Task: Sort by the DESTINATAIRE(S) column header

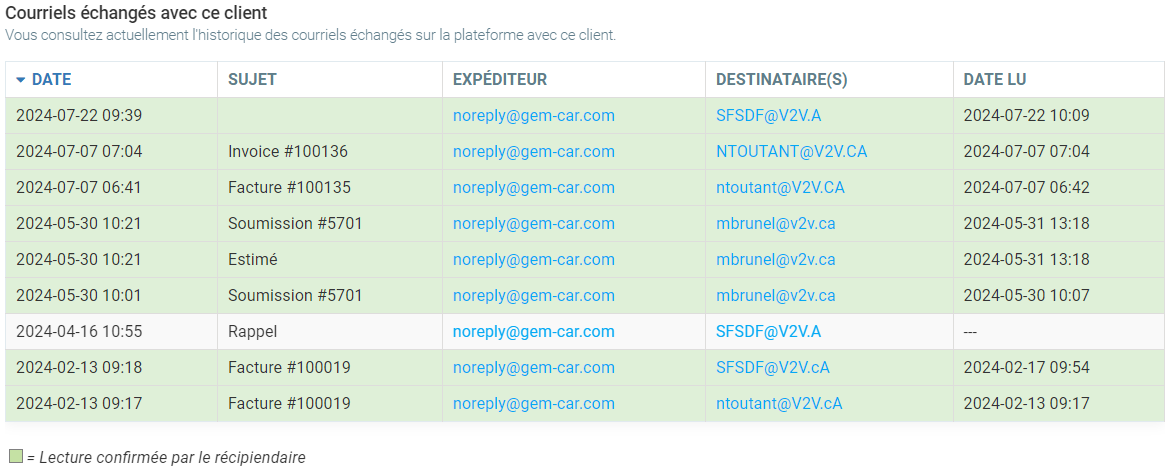Action: 782,80
